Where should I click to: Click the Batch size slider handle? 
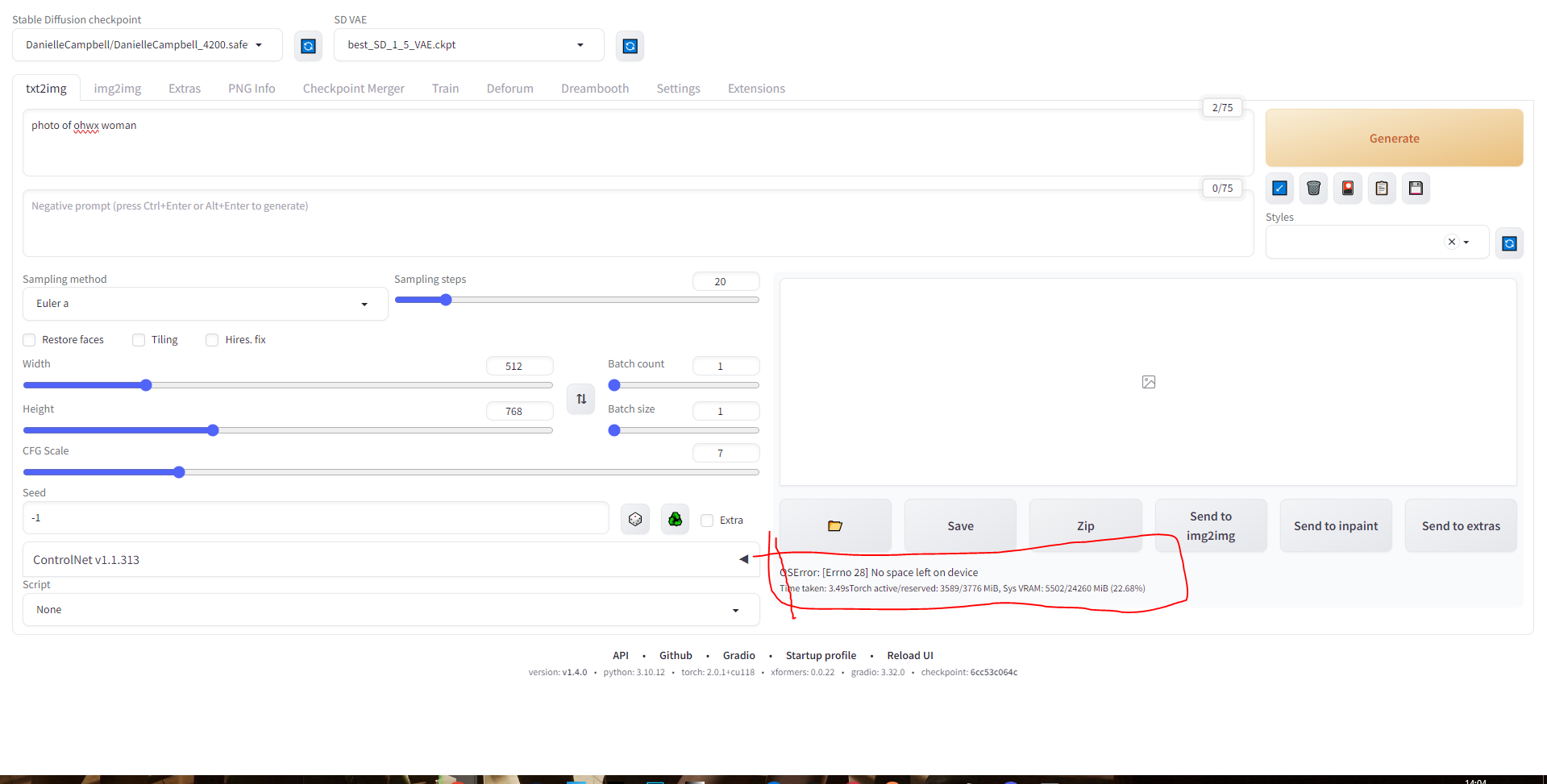[614, 430]
